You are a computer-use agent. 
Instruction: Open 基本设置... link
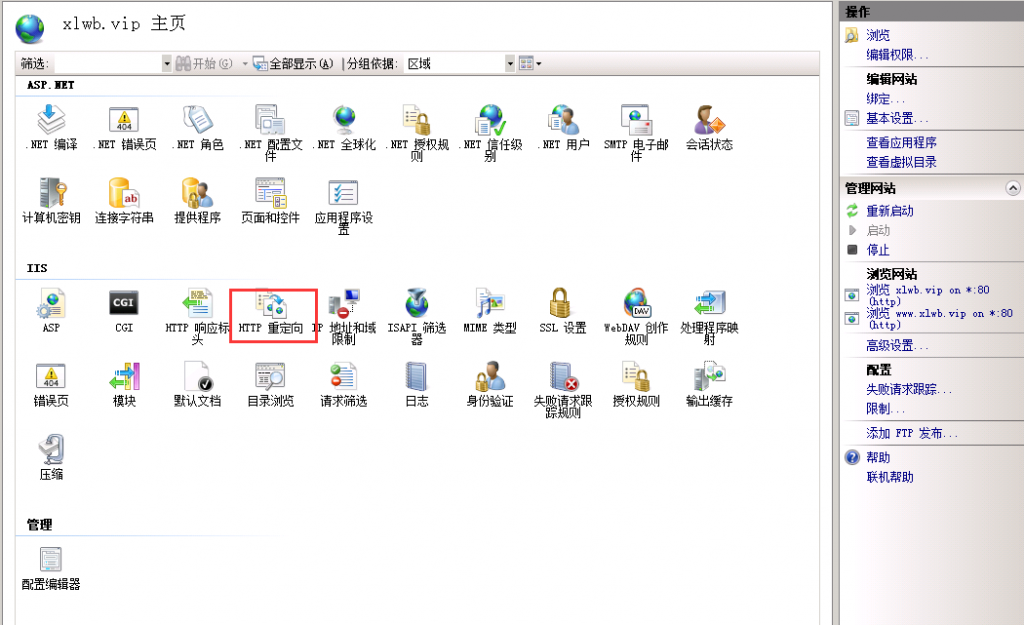pyautogui.click(x=897, y=118)
